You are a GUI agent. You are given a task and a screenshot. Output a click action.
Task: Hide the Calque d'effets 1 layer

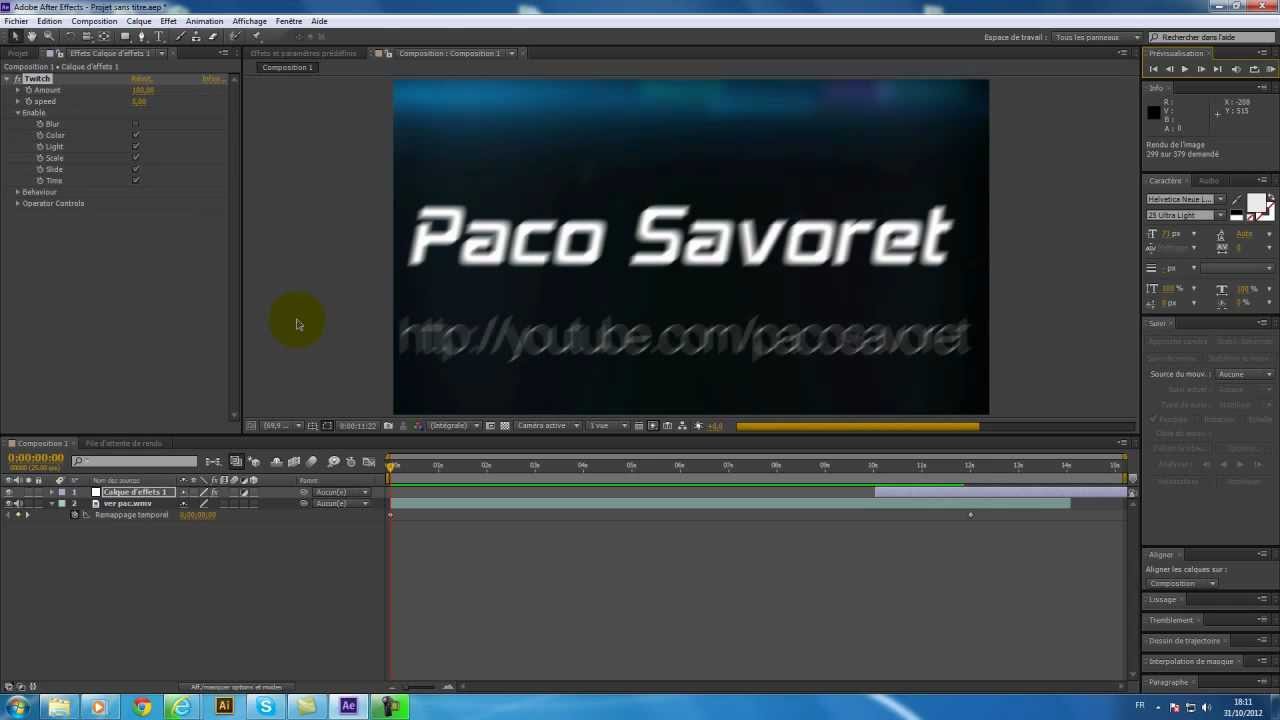[x=8, y=492]
